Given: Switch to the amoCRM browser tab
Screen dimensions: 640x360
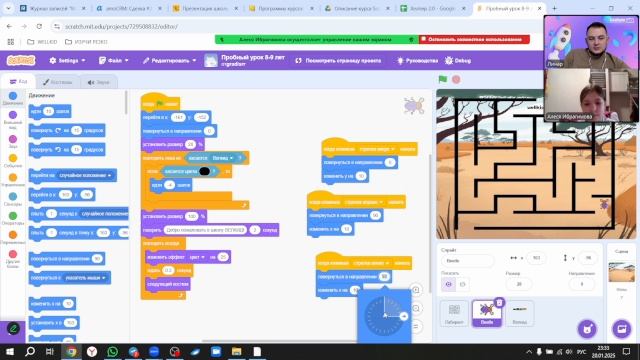Looking at the screenshot, I should [128, 8].
